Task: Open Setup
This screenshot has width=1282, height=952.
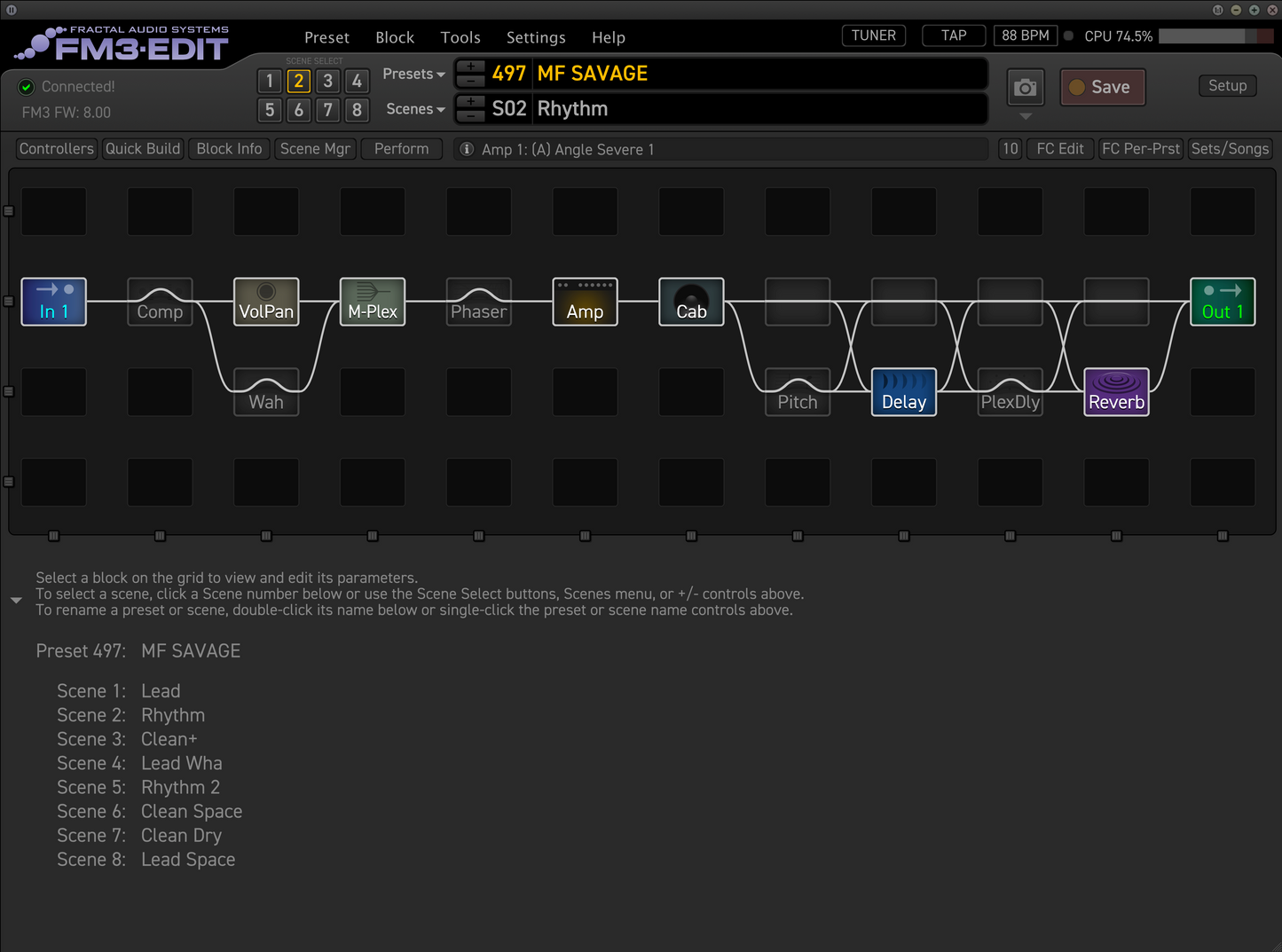Action: tap(1228, 86)
